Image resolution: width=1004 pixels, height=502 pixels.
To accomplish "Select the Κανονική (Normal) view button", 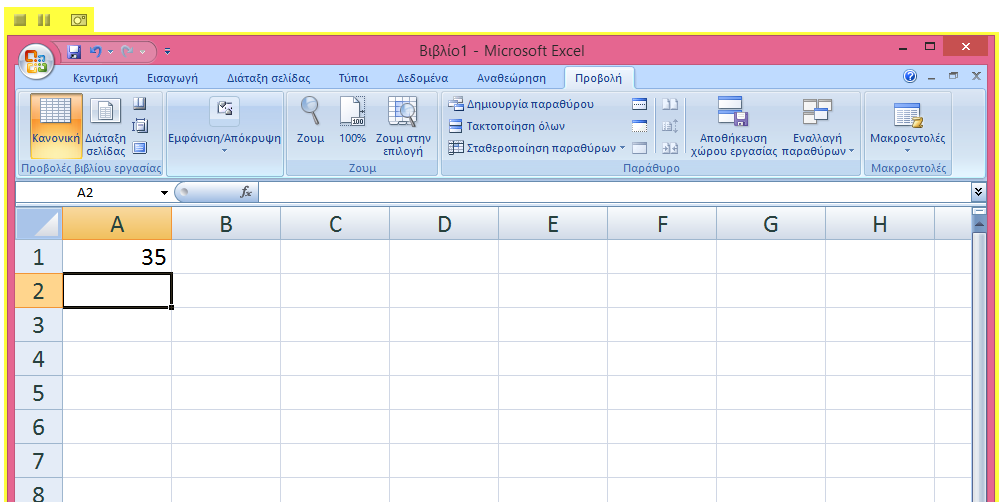I will coord(56,127).
